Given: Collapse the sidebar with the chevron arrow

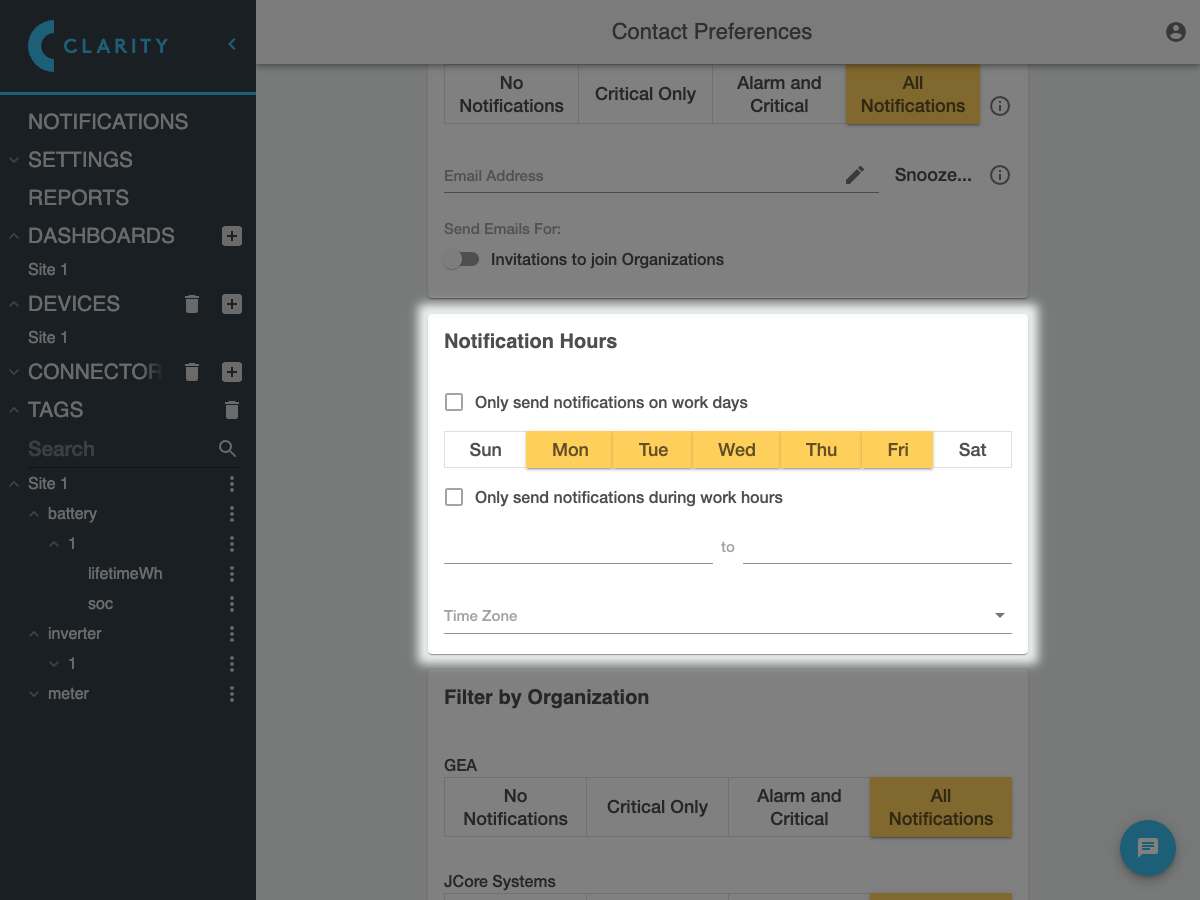Looking at the screenshot, I should [232, 44].
